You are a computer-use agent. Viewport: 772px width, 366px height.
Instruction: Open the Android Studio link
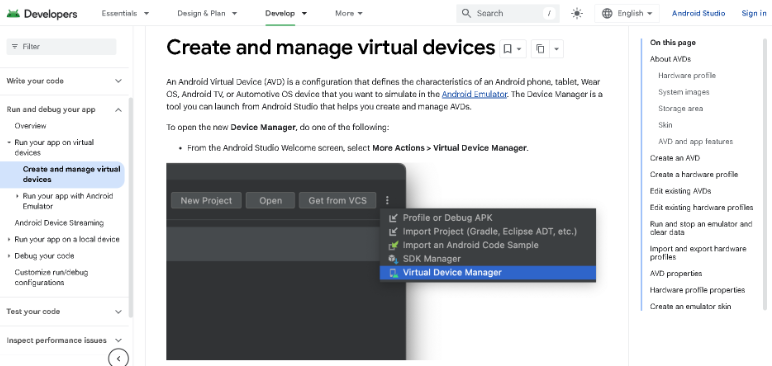coord(698,13)
